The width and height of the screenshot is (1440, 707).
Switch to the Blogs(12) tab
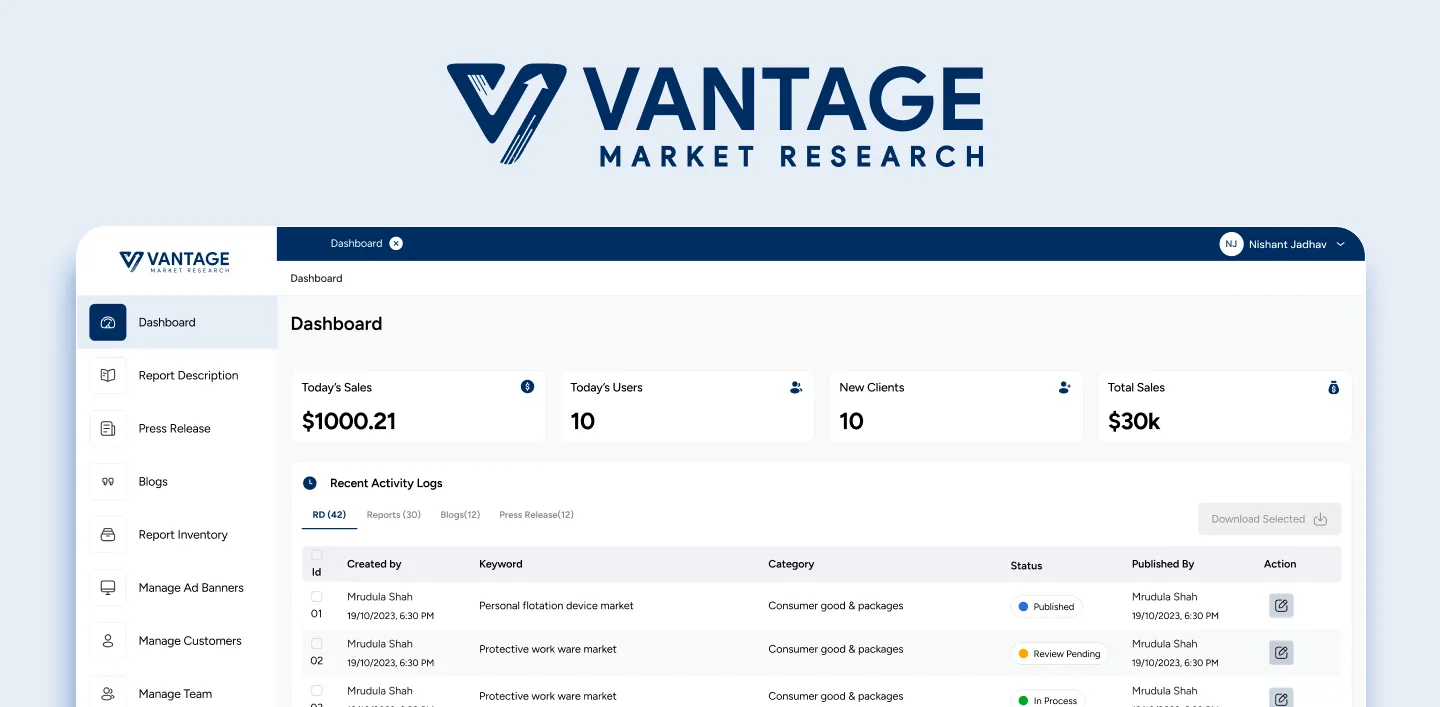[460, 515]
